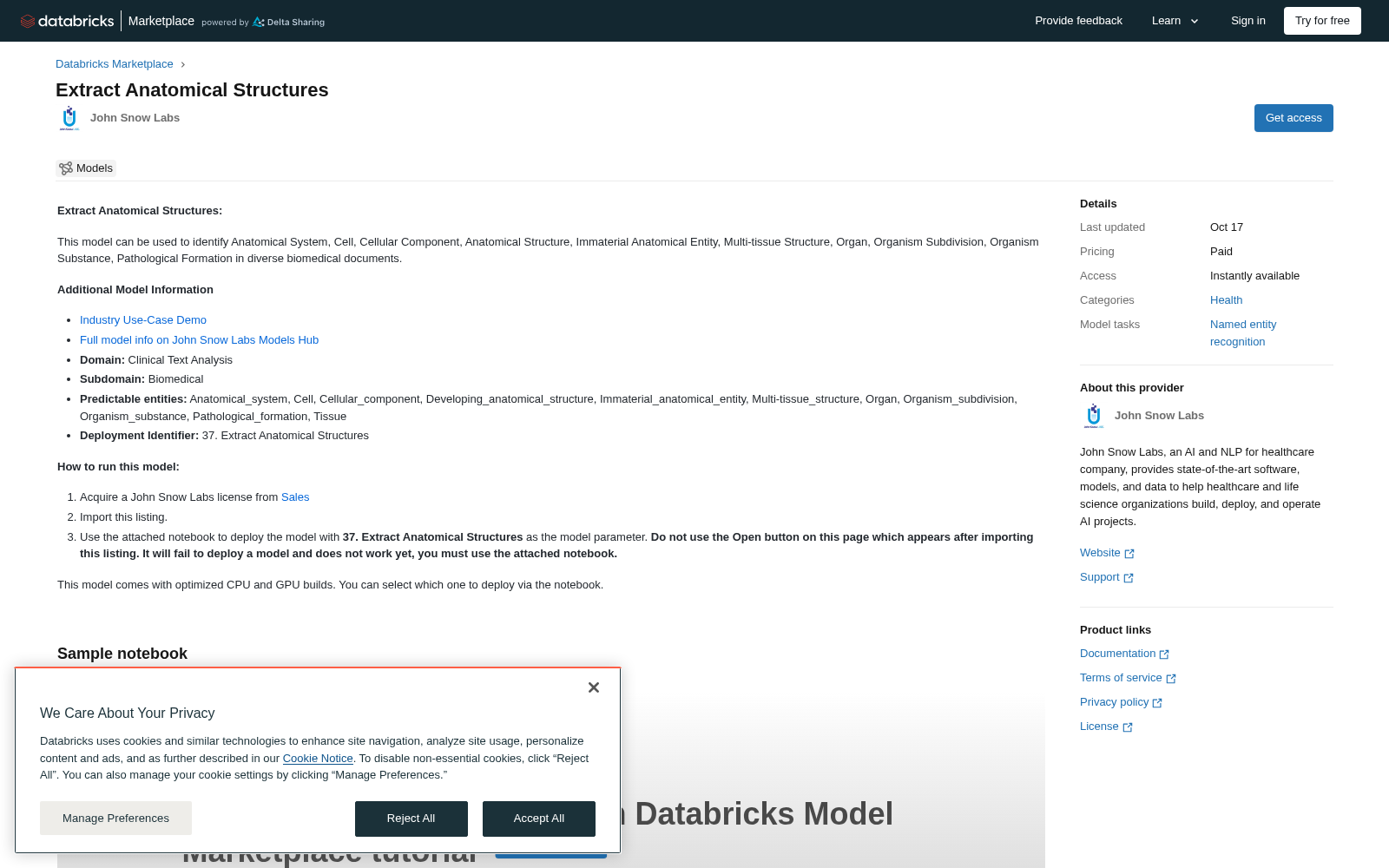Click John Snow Labs logo in provider section
This screenshot has width=1389, height=868.
coord(1094,416)
